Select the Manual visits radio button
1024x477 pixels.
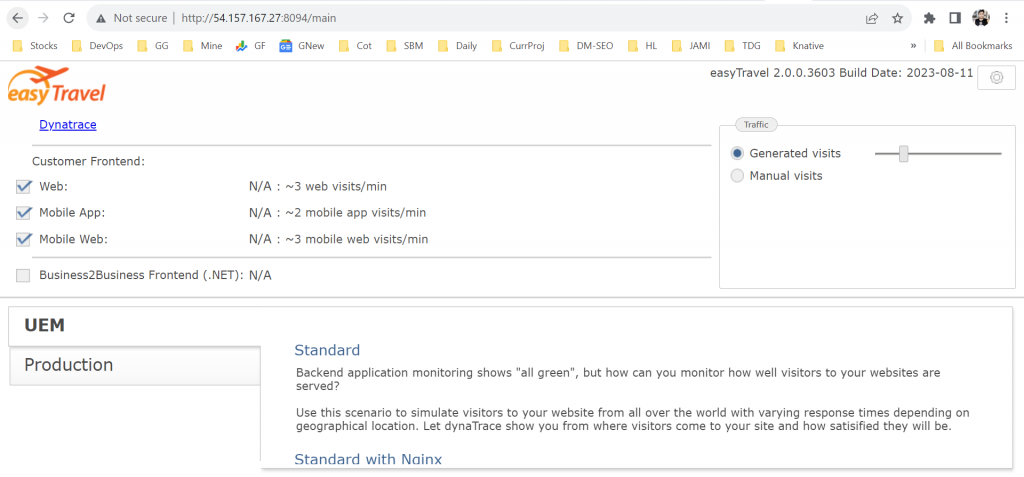[x=738, y=176]
